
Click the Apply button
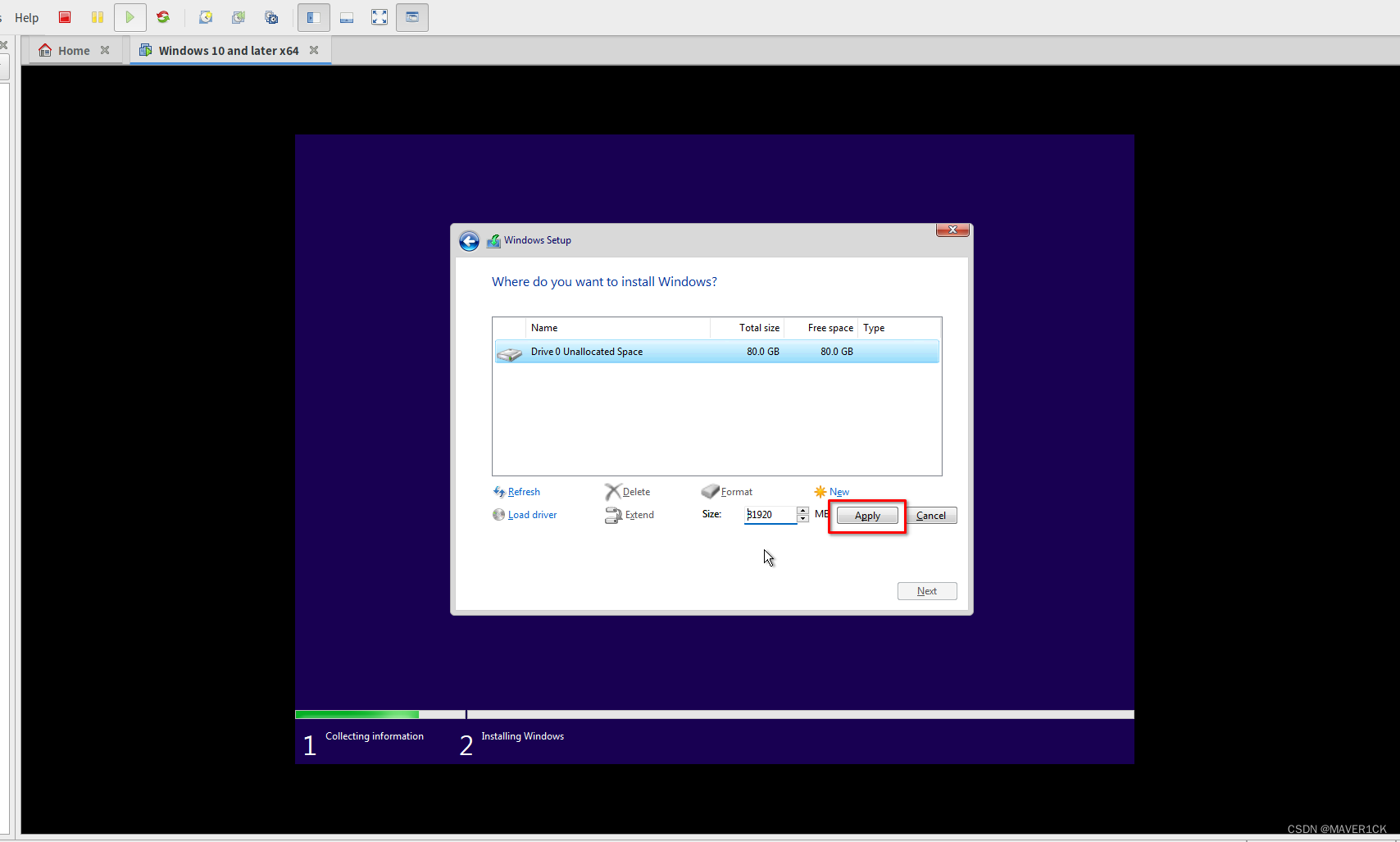tap(867, 516)
